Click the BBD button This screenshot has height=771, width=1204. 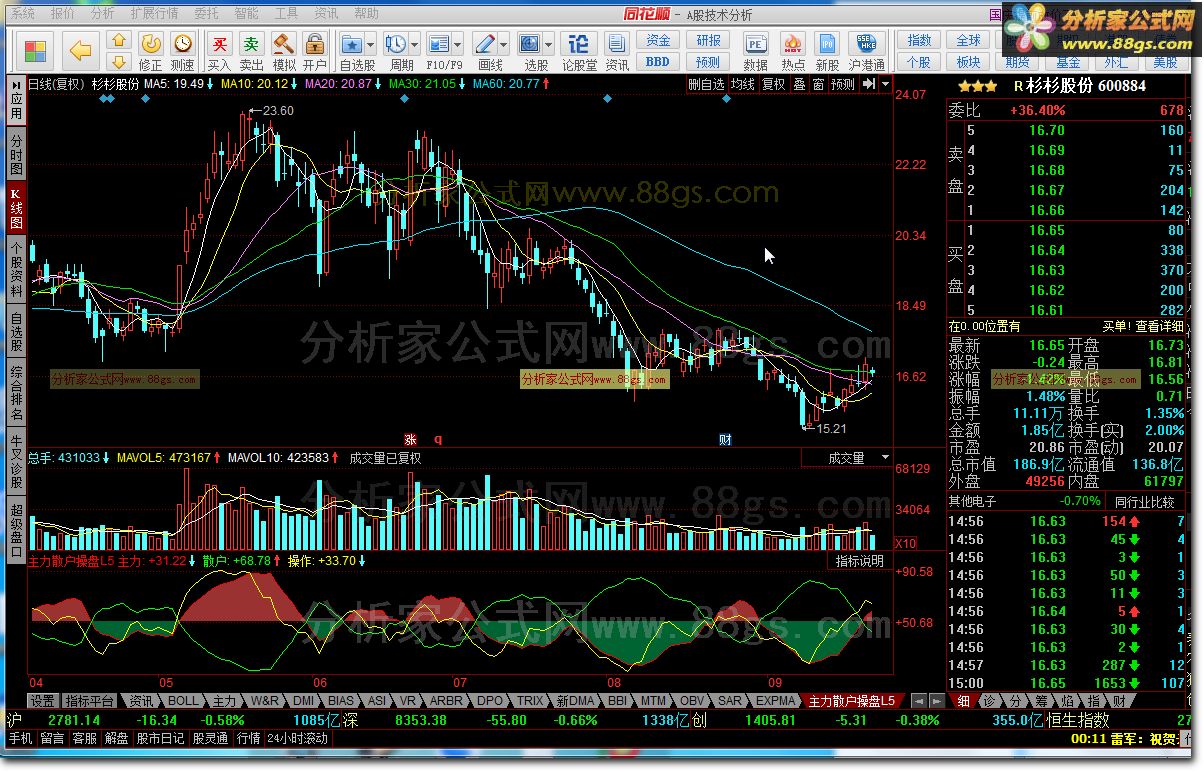click(658, 61)
